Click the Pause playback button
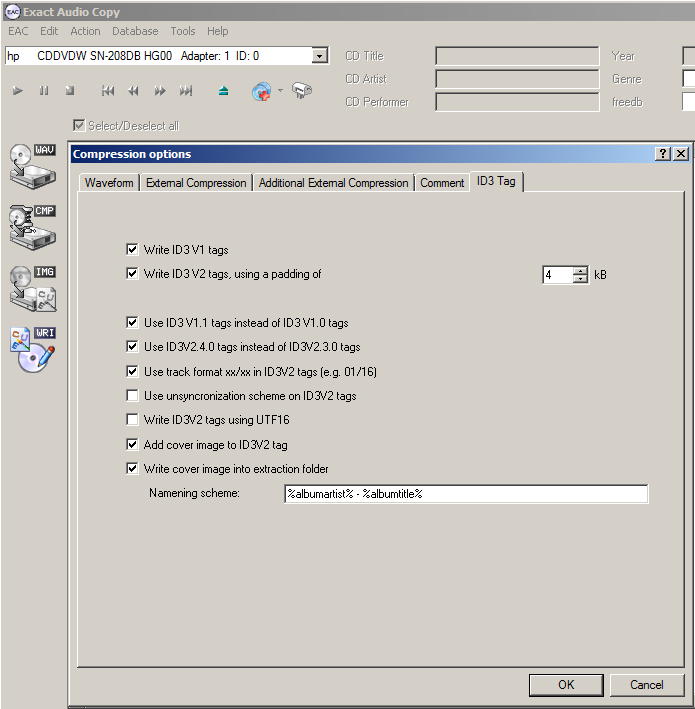Screen dimensions: 695x709 (x=44, y=91)
